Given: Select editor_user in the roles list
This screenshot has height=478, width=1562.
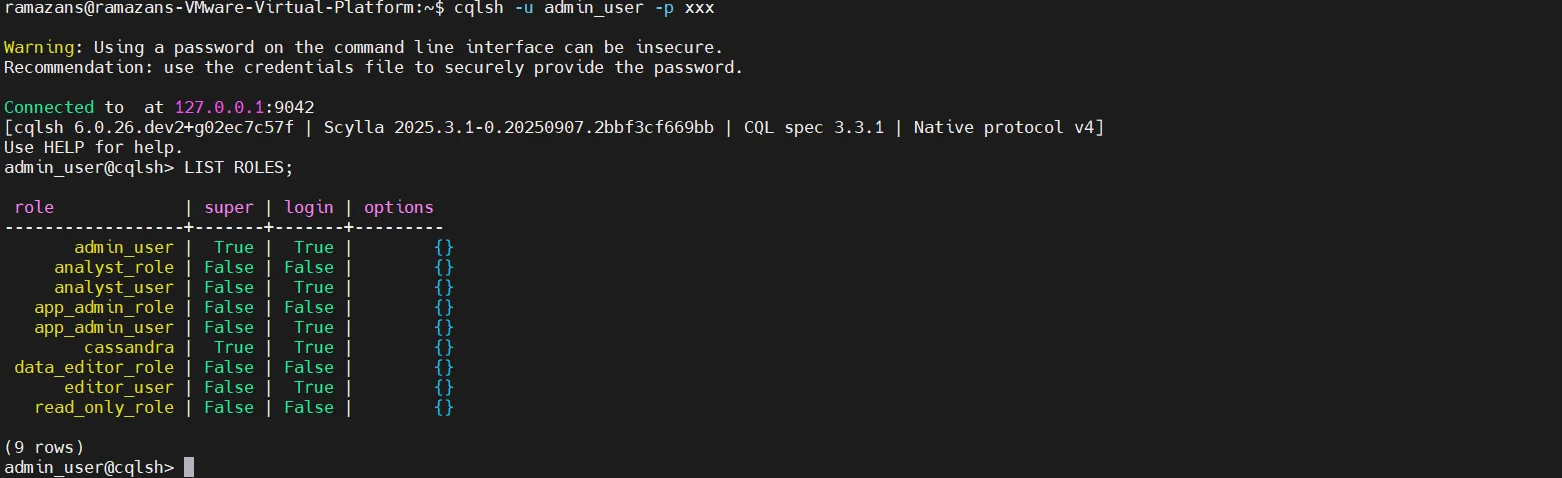Looking at the screenshot, I should [119, 388].
